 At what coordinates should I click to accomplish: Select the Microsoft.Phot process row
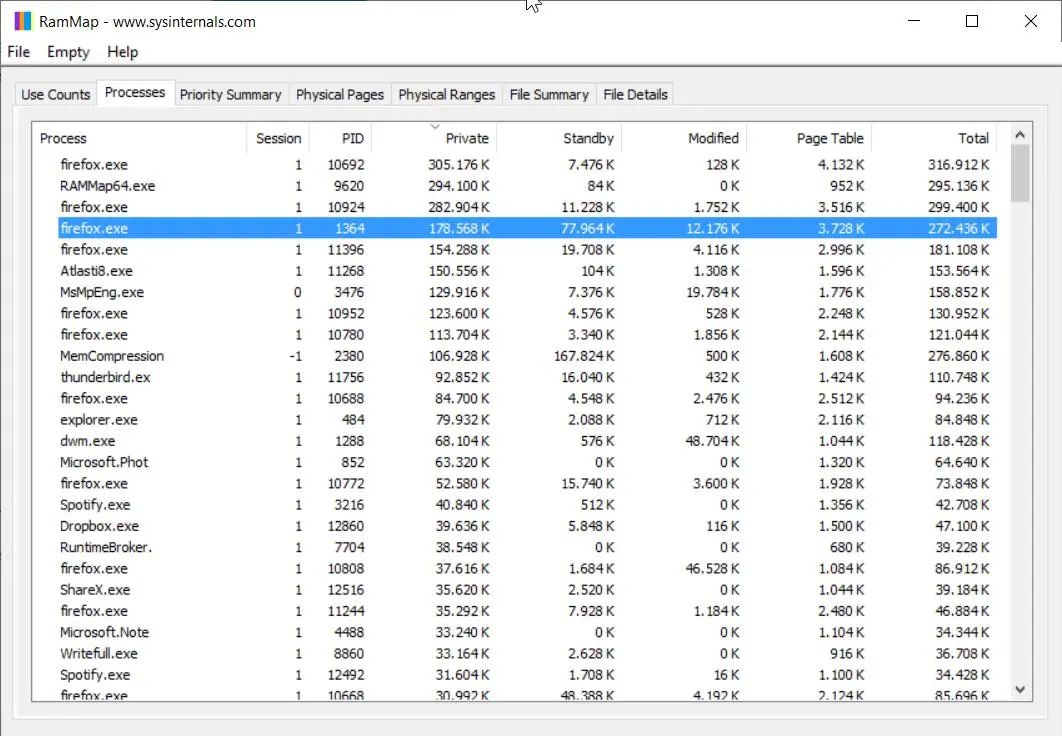pos(527,462)
